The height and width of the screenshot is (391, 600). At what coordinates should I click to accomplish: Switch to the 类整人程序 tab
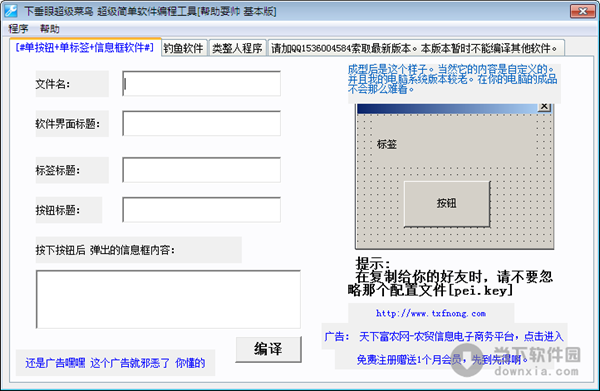click(x=237, y=48)
